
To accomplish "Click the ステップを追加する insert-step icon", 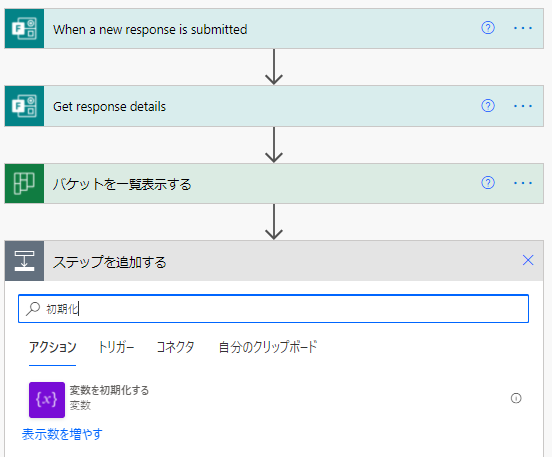I will (x=24, y=261).
